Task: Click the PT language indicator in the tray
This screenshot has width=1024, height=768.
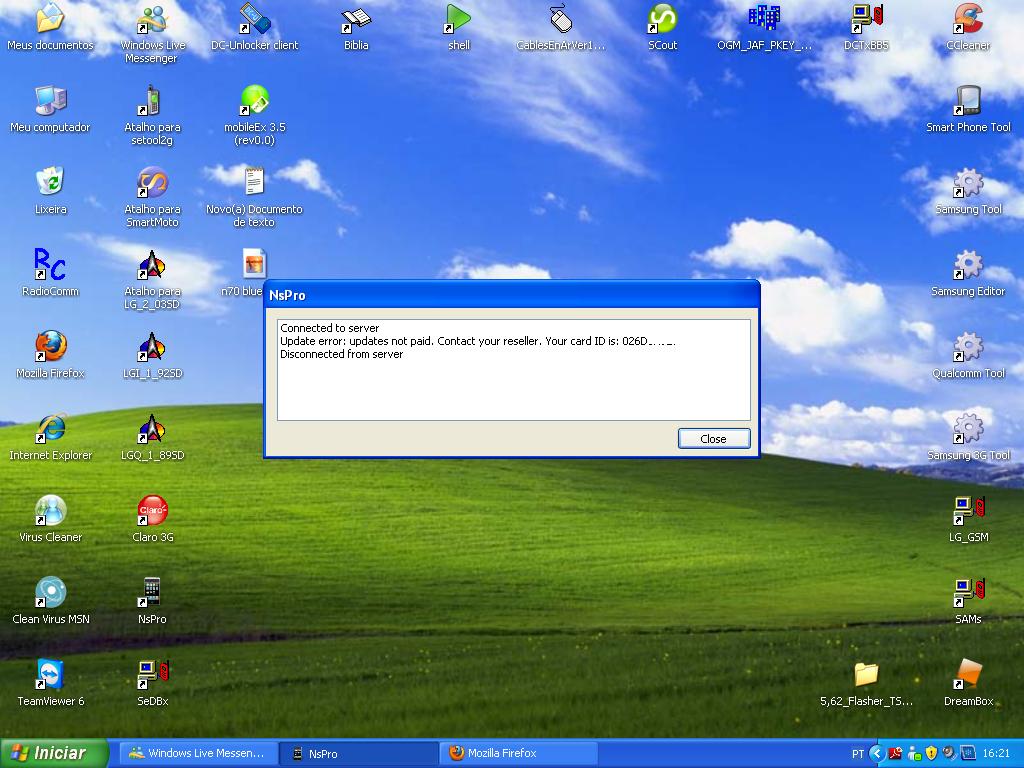Action: pos(858,754)
